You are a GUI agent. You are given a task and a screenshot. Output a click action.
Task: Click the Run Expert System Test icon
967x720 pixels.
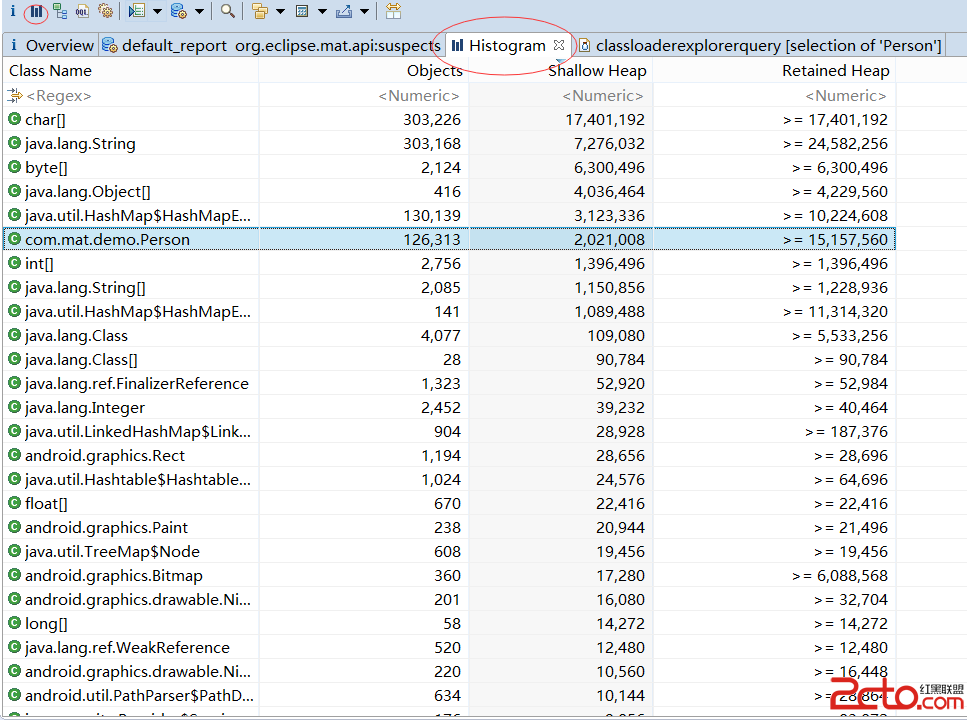tap(137, 12)
